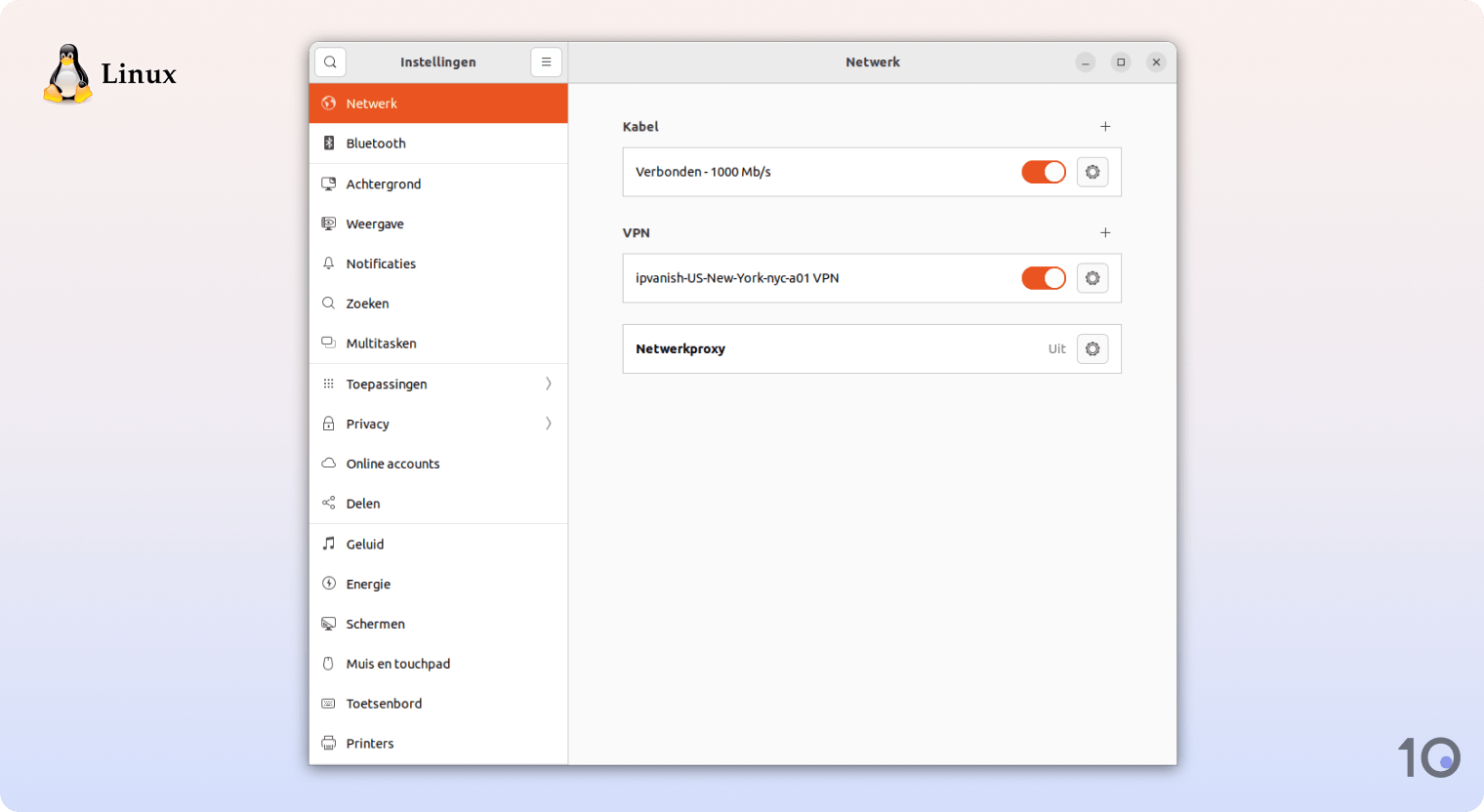Screen dimensions: 1484x812
Task: Open Geluid sound settings
Action: [x=438, y=544]
